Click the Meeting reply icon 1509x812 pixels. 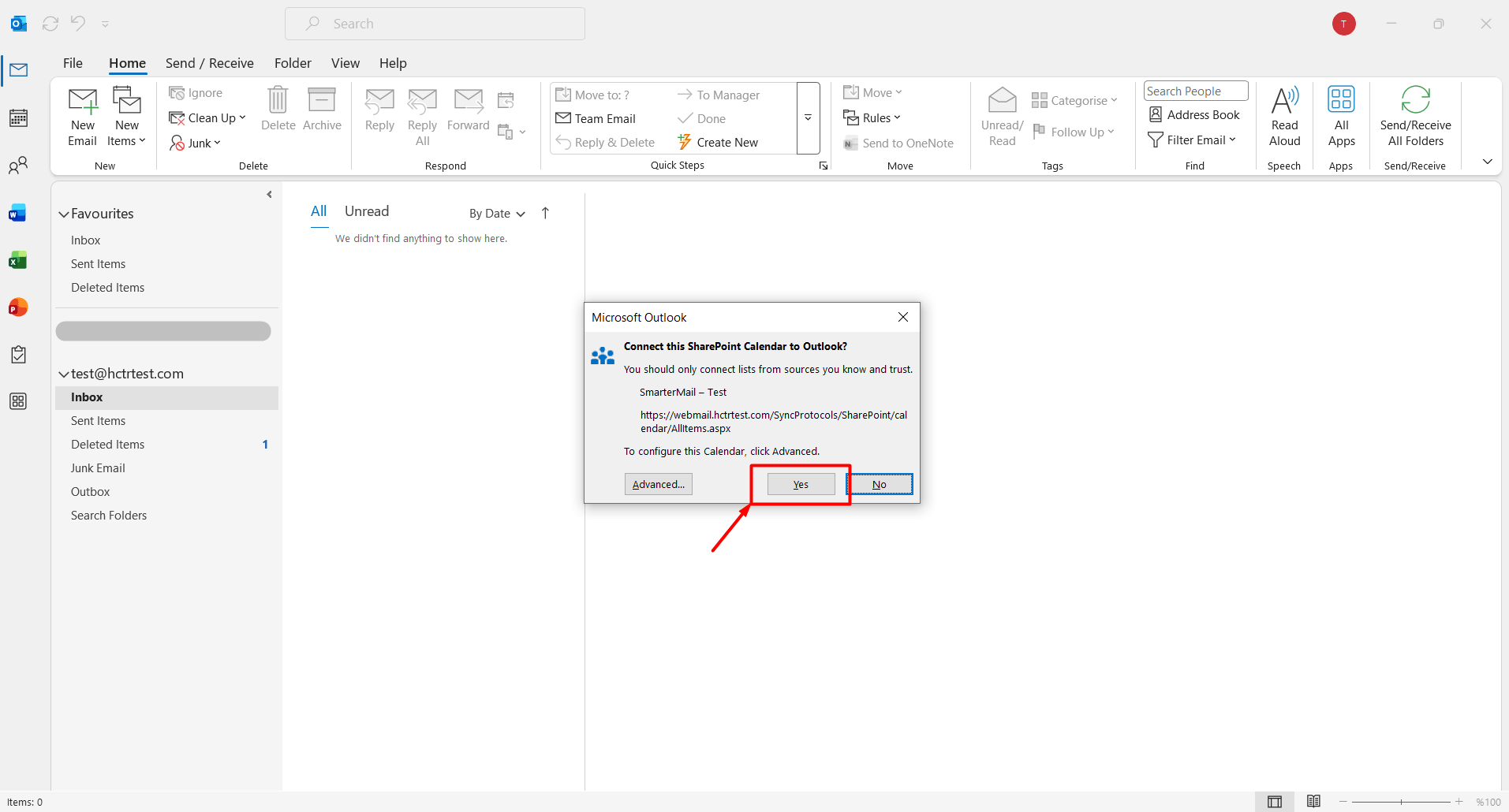click(506, 100)
